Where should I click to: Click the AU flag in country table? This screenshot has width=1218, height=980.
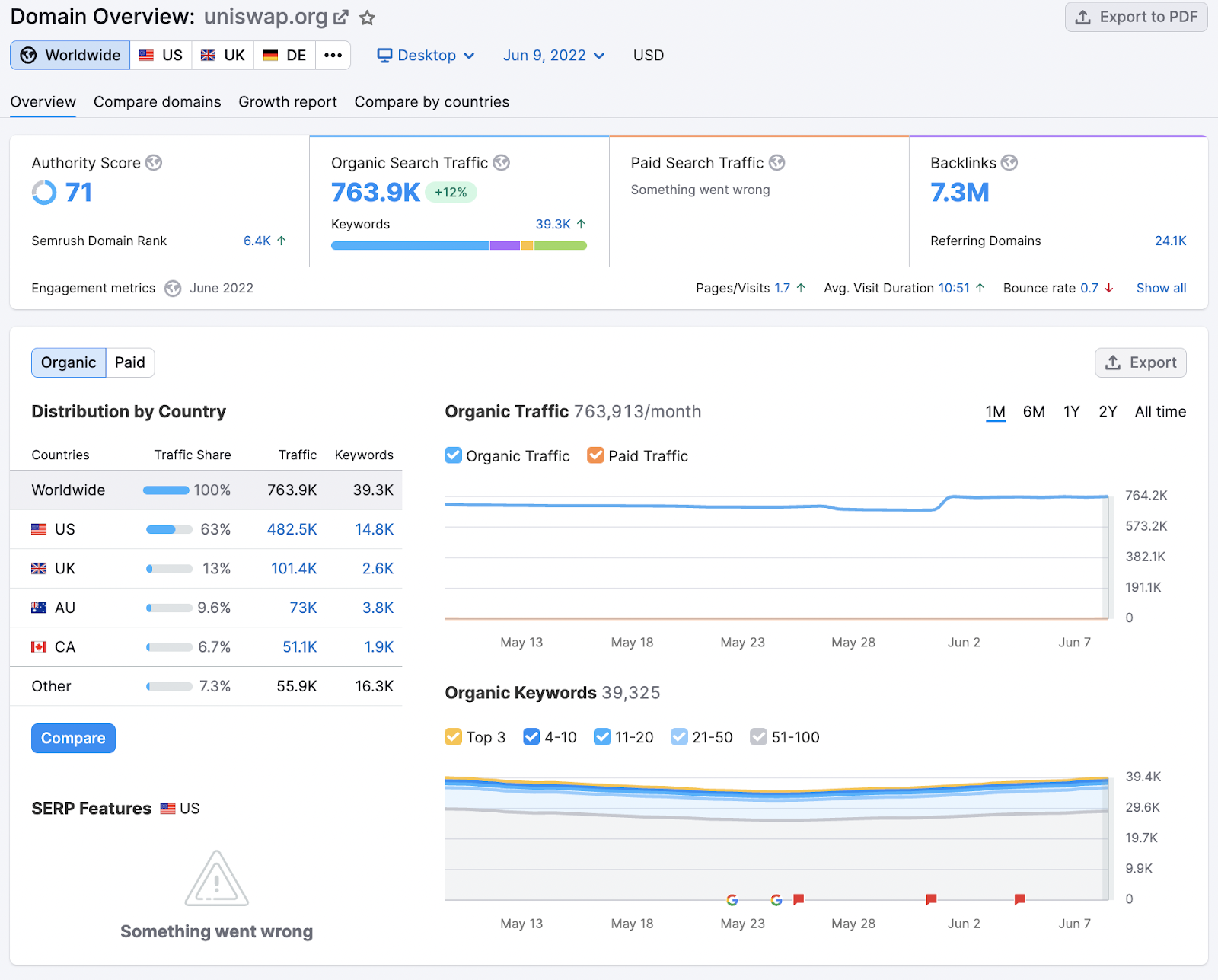pyautogui.click(x=39, y=608)
